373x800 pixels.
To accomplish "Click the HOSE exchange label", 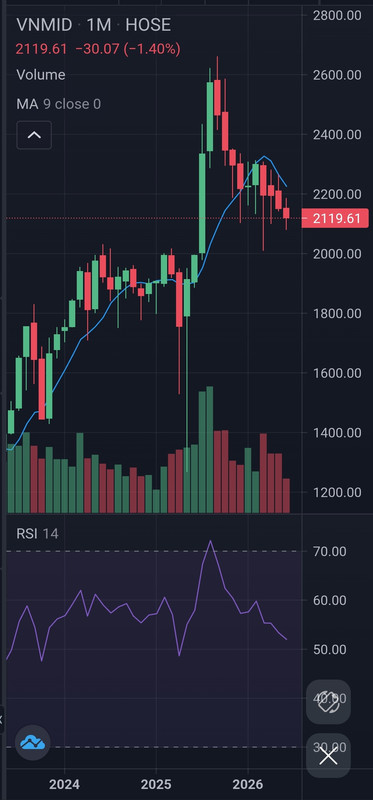I will tap(148, 25).
